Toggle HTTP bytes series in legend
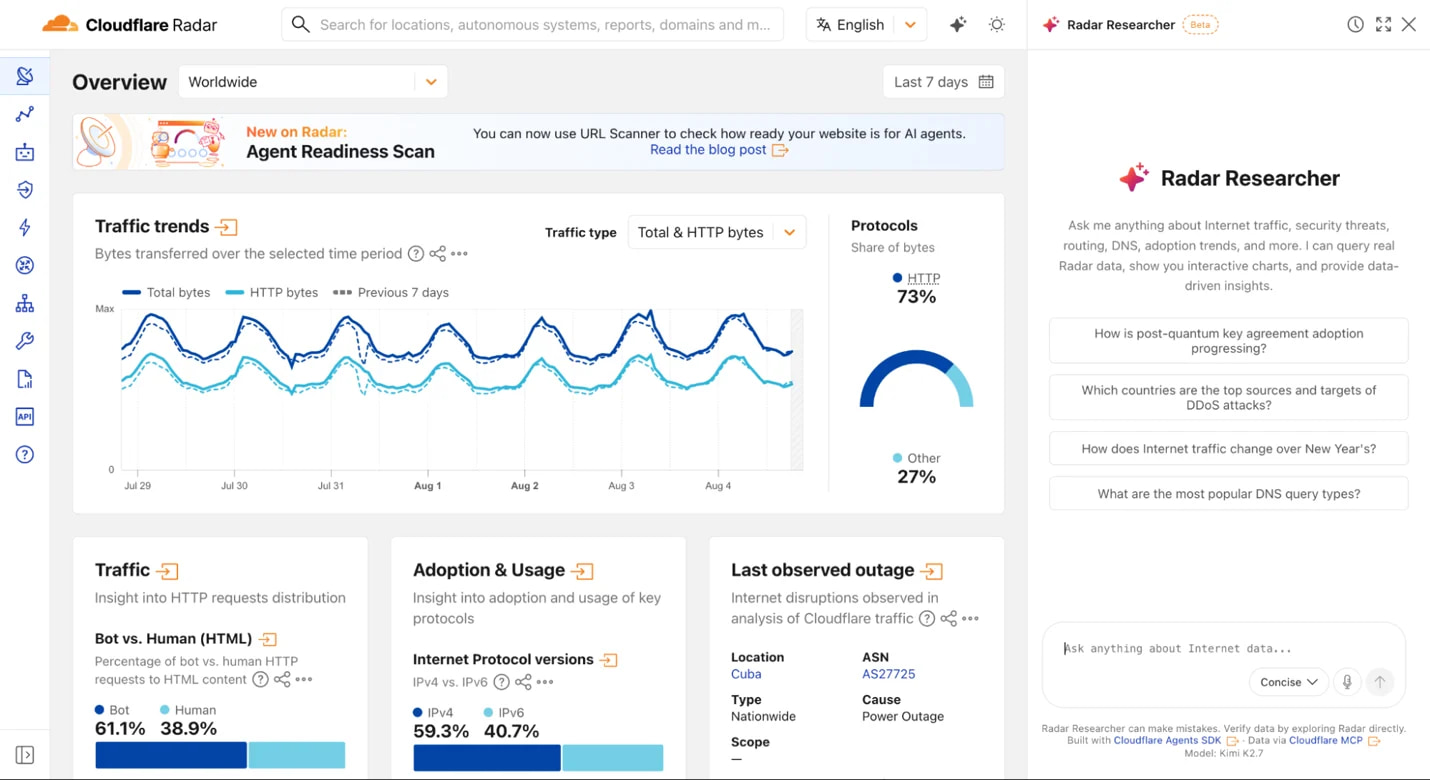1430x780 pixels. (272, 292)
